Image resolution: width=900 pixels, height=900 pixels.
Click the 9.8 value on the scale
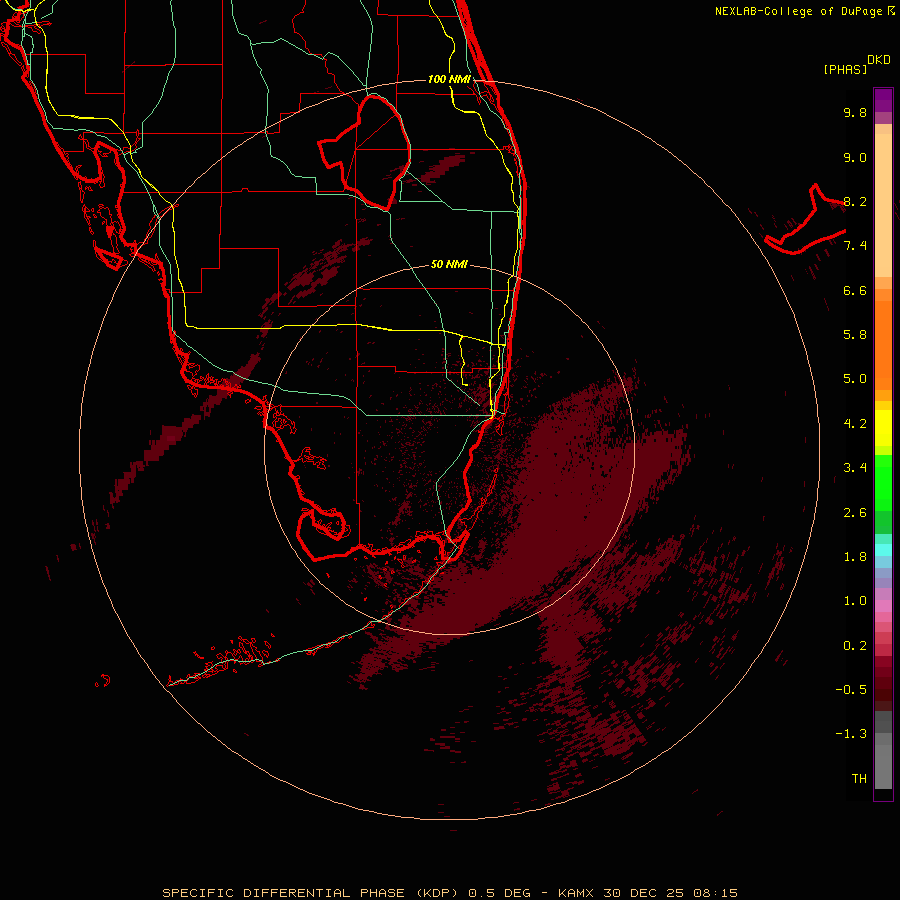[855, 112]
